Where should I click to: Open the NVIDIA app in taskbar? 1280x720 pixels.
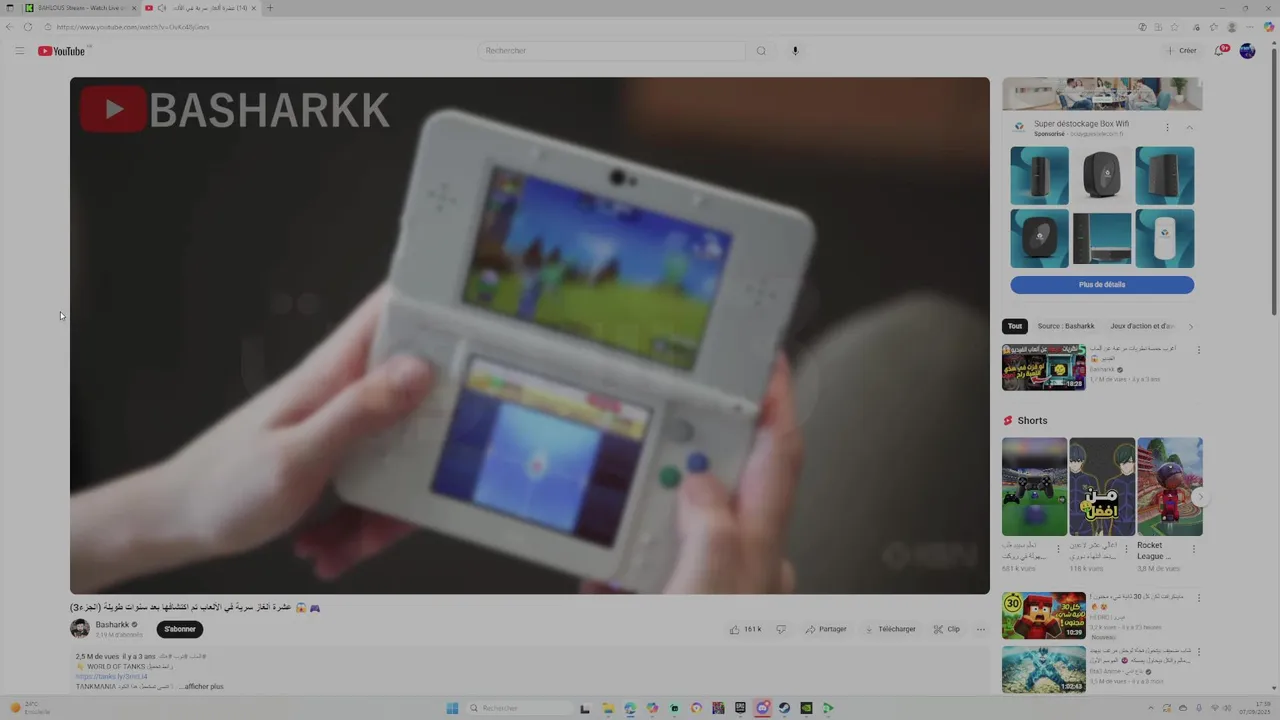[x=806, y=708]
